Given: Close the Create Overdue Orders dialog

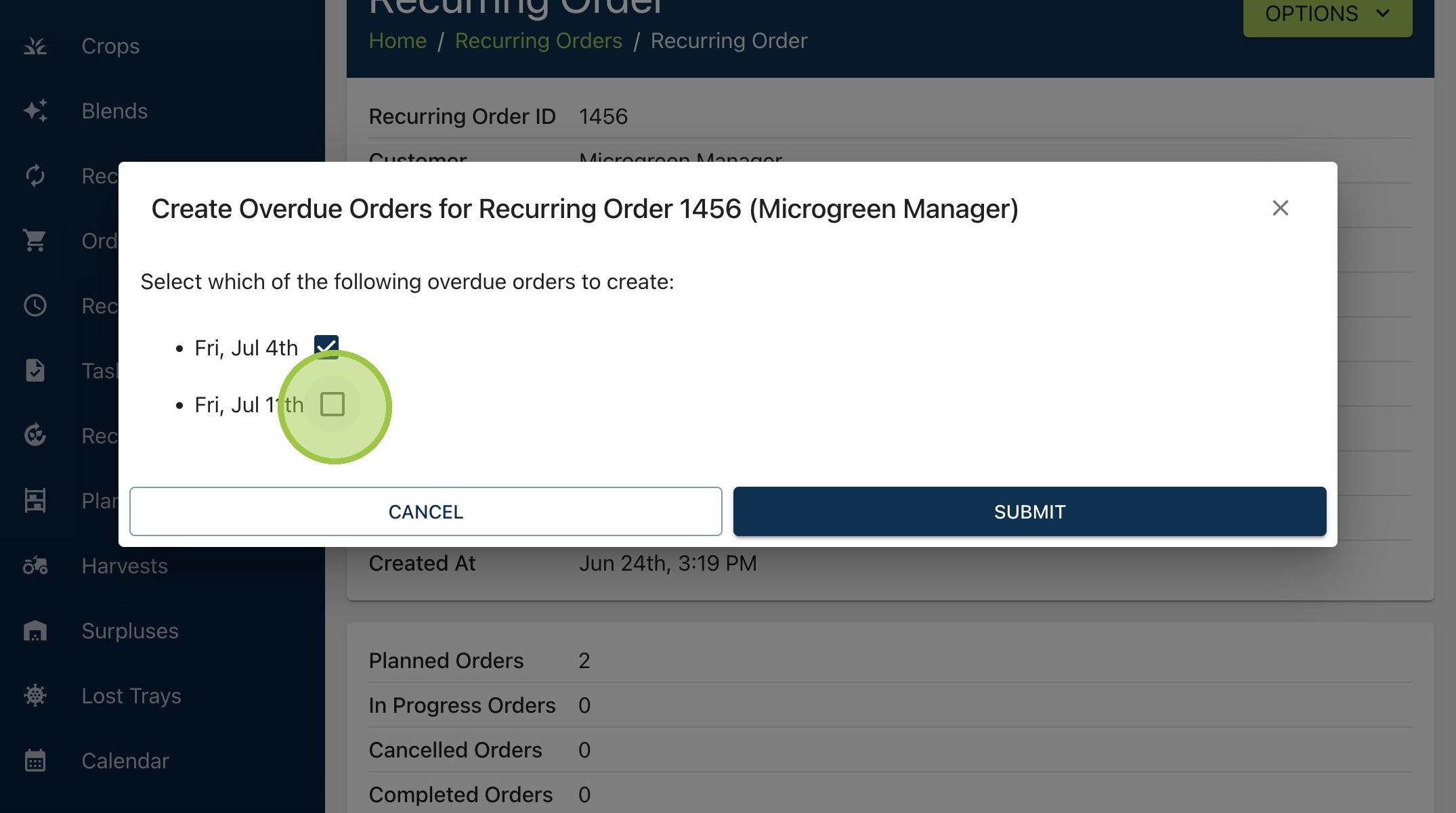Looking at the screenshot, I should pos(1280,208).
